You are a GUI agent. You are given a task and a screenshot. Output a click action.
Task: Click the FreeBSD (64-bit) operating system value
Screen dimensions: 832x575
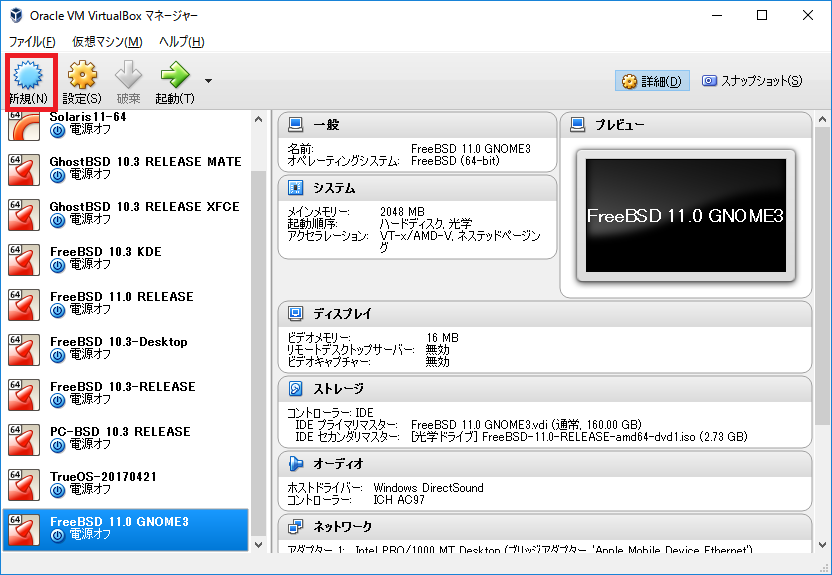tap(455, 161)
